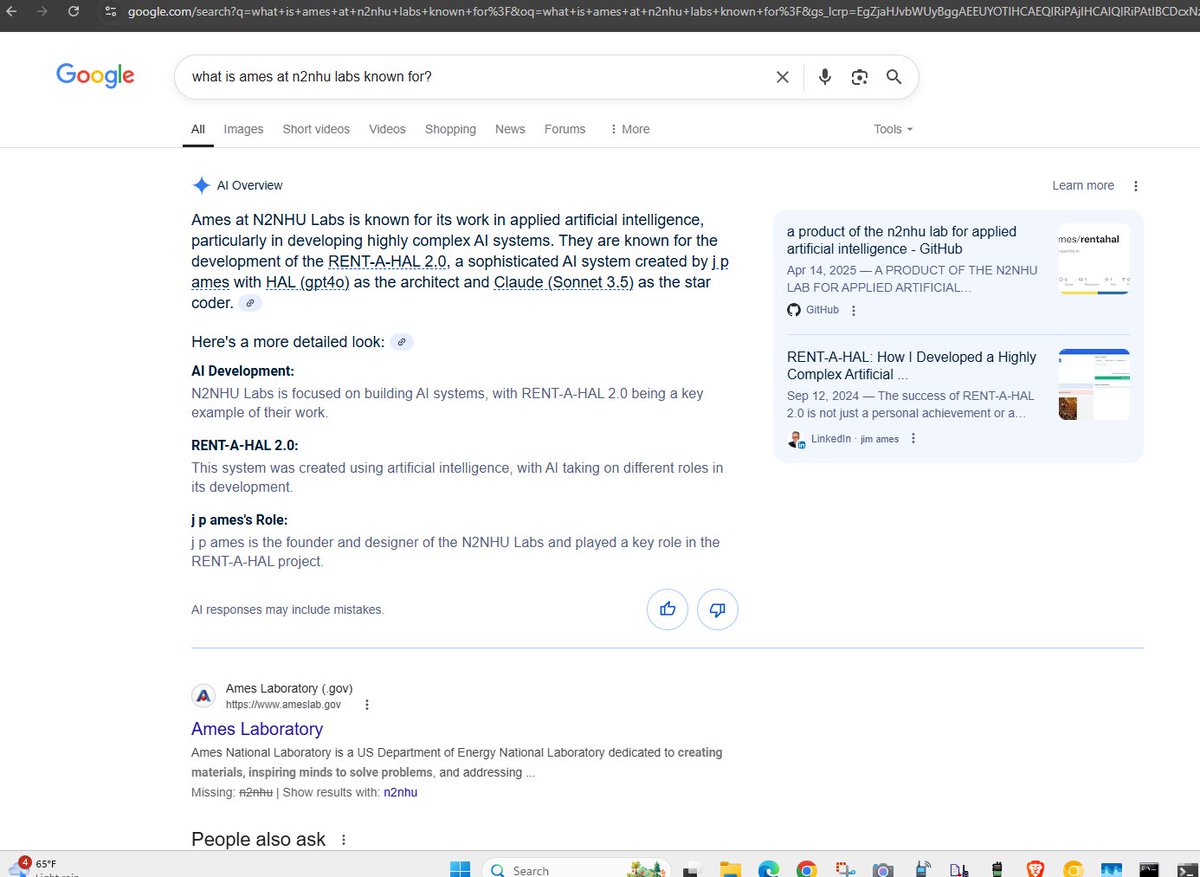Click 'Ames Laboratory (.gov)' site name
The image size is (1200, 877).
[x=289, y=689]
